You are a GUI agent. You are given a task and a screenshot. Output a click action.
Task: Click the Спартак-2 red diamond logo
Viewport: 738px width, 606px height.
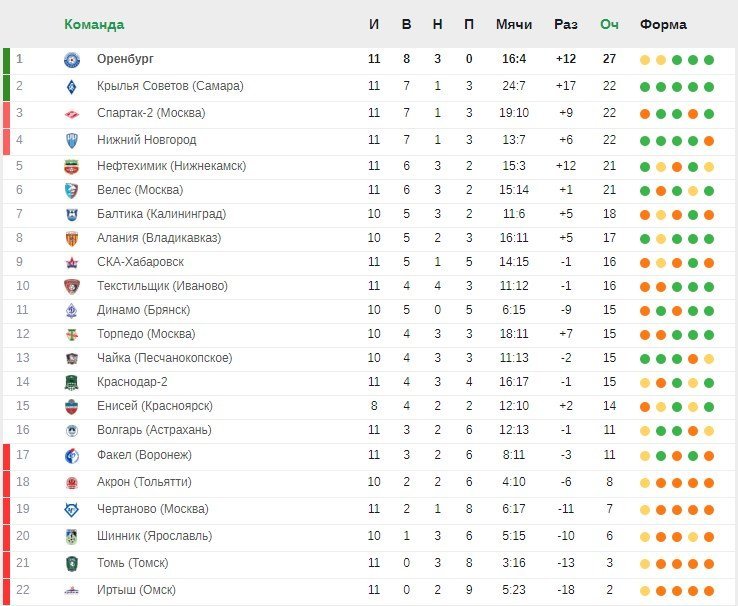pos(72,114)
